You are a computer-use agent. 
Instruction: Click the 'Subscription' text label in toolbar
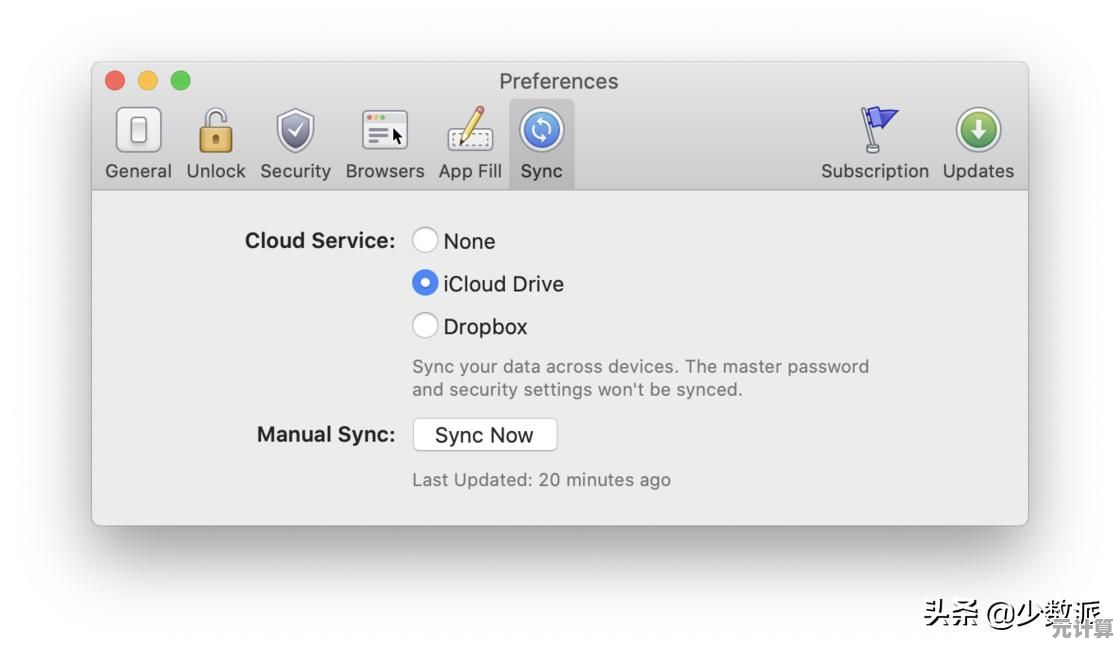(875, 171)
